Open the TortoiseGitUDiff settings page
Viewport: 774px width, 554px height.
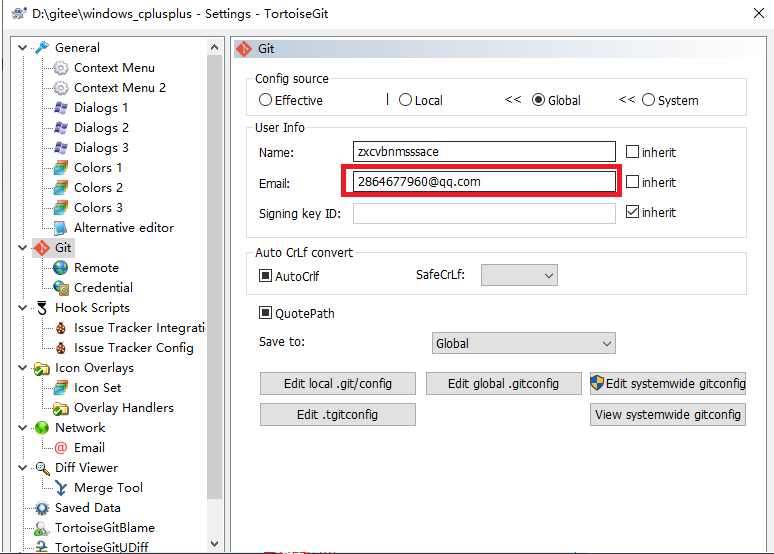102,547
